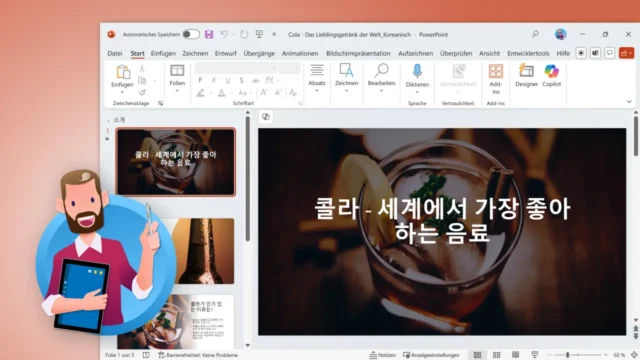Open the Überprüfen tab
Screen dimensions: 640x360
coord(456,53)
